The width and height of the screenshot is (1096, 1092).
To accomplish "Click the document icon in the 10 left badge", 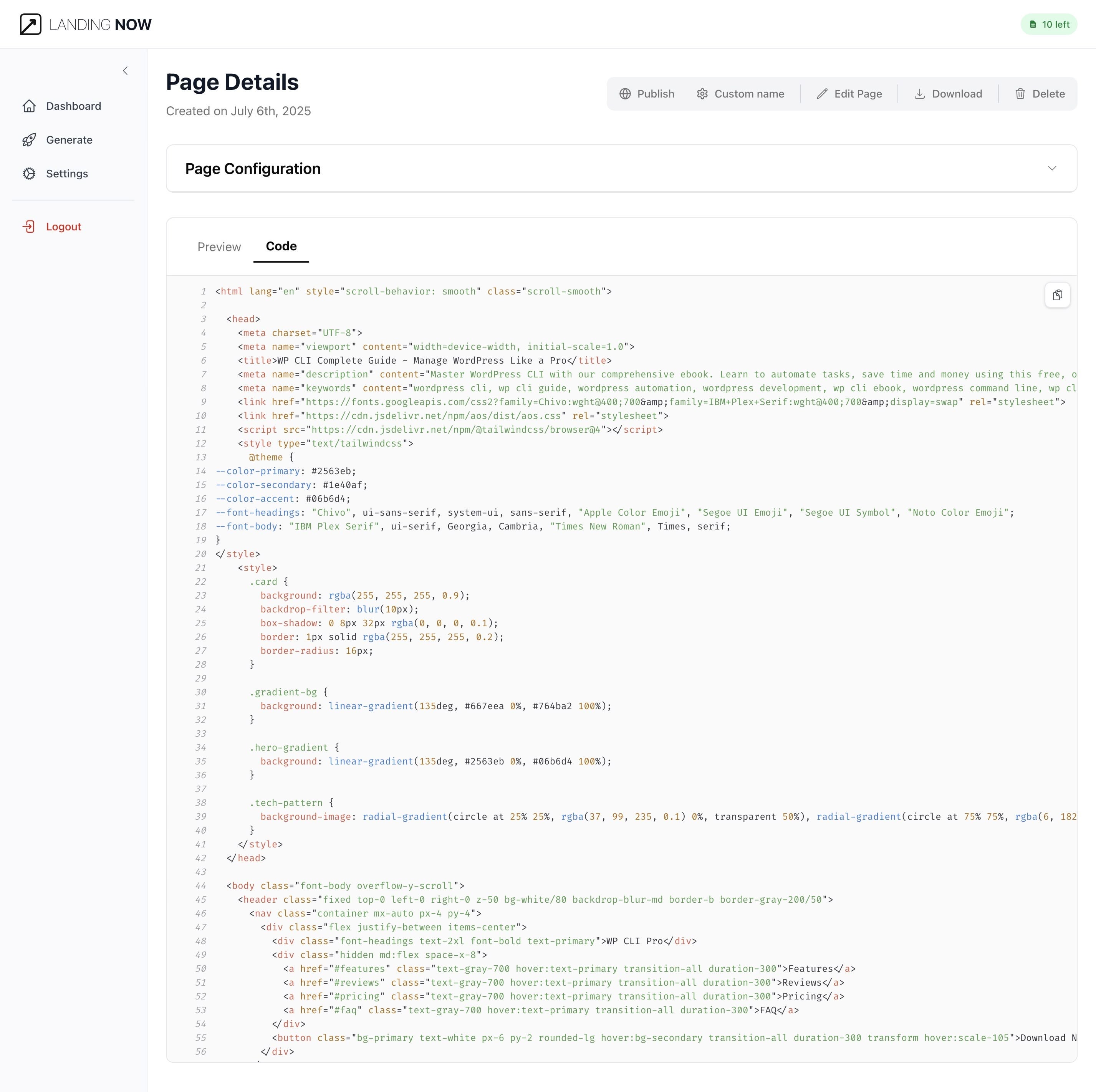I will click(x=1033, y=25).
